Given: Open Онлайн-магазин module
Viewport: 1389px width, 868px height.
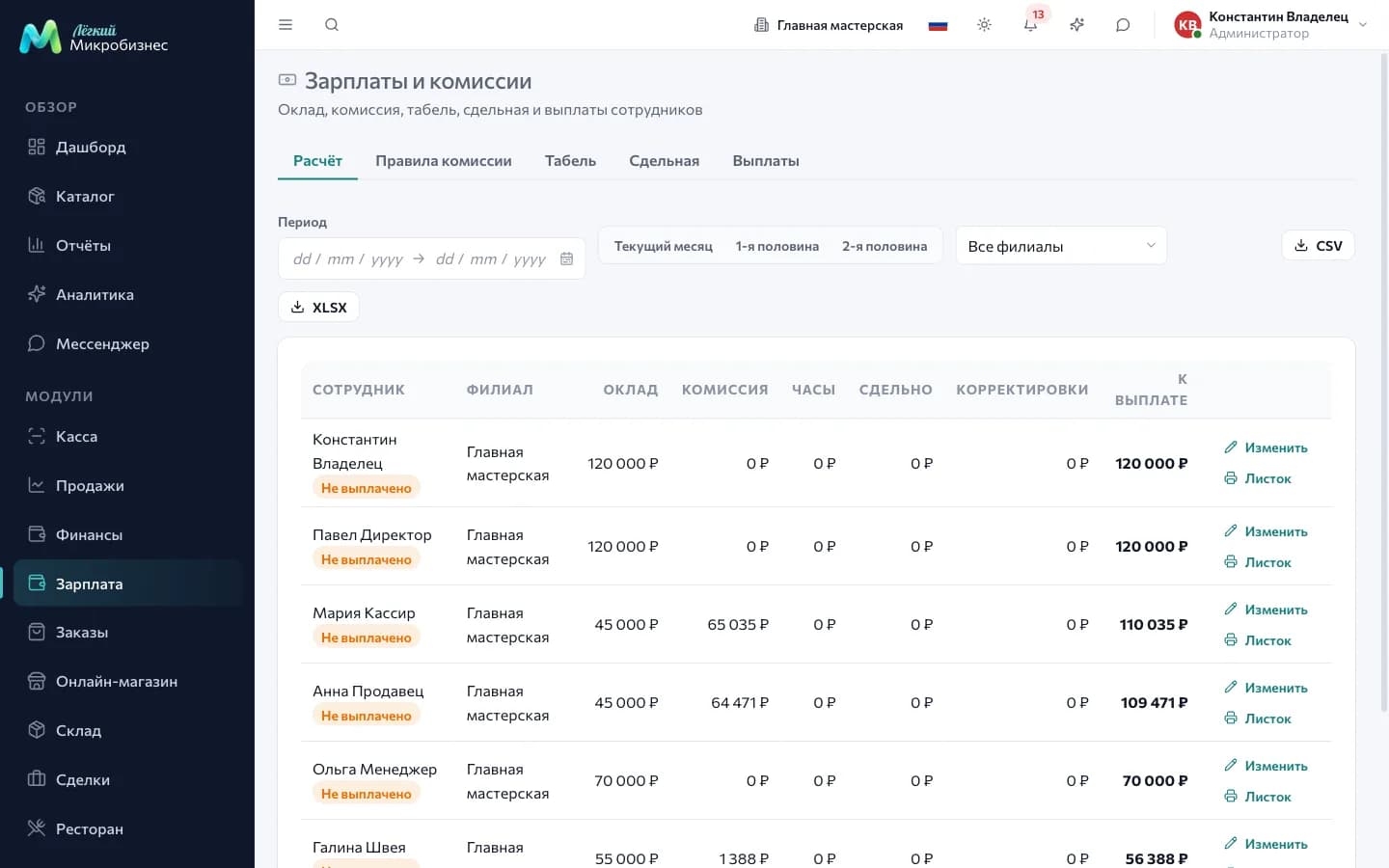Looking at the screenshot, I should pyautogui.click(x=127, y=681).
